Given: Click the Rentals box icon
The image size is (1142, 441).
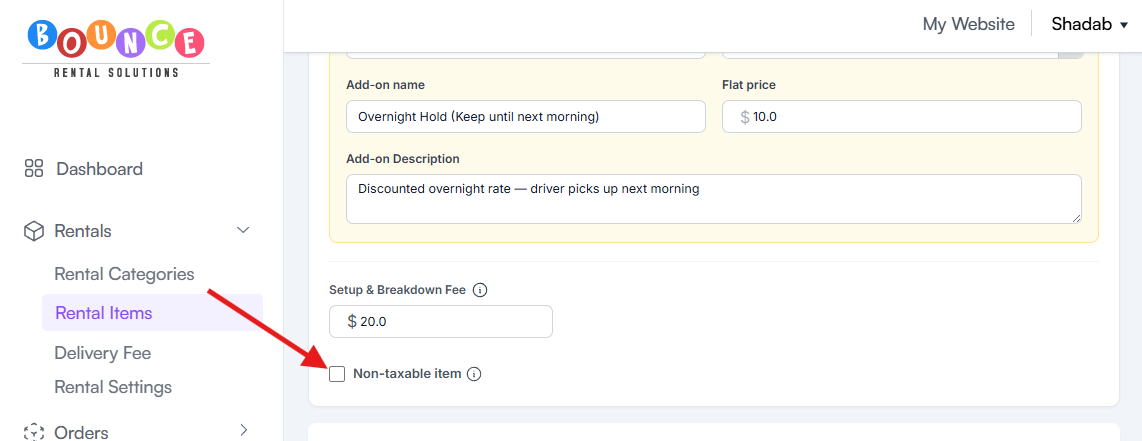Looking at the screenshot, I should click(x=34, y=231).
